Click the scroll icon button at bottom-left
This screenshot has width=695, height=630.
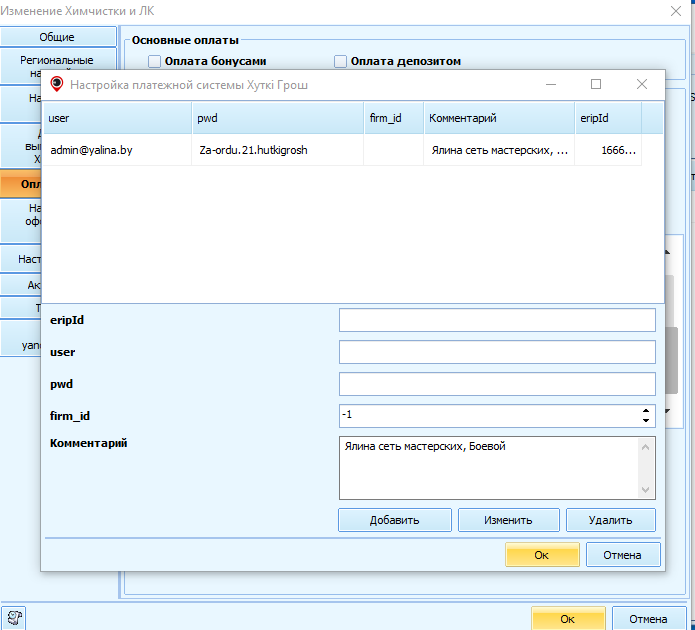pos(16,618)
